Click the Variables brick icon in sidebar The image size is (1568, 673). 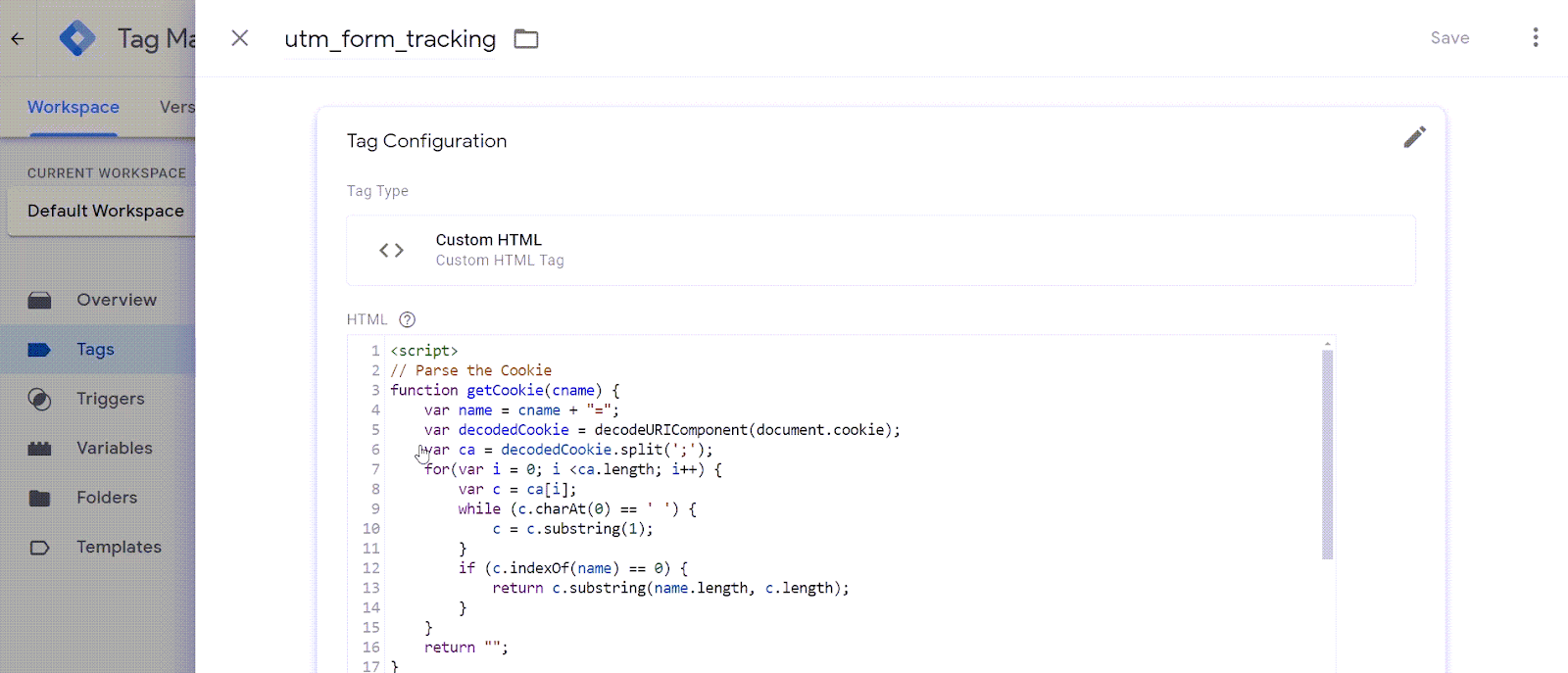pos(39,449)
